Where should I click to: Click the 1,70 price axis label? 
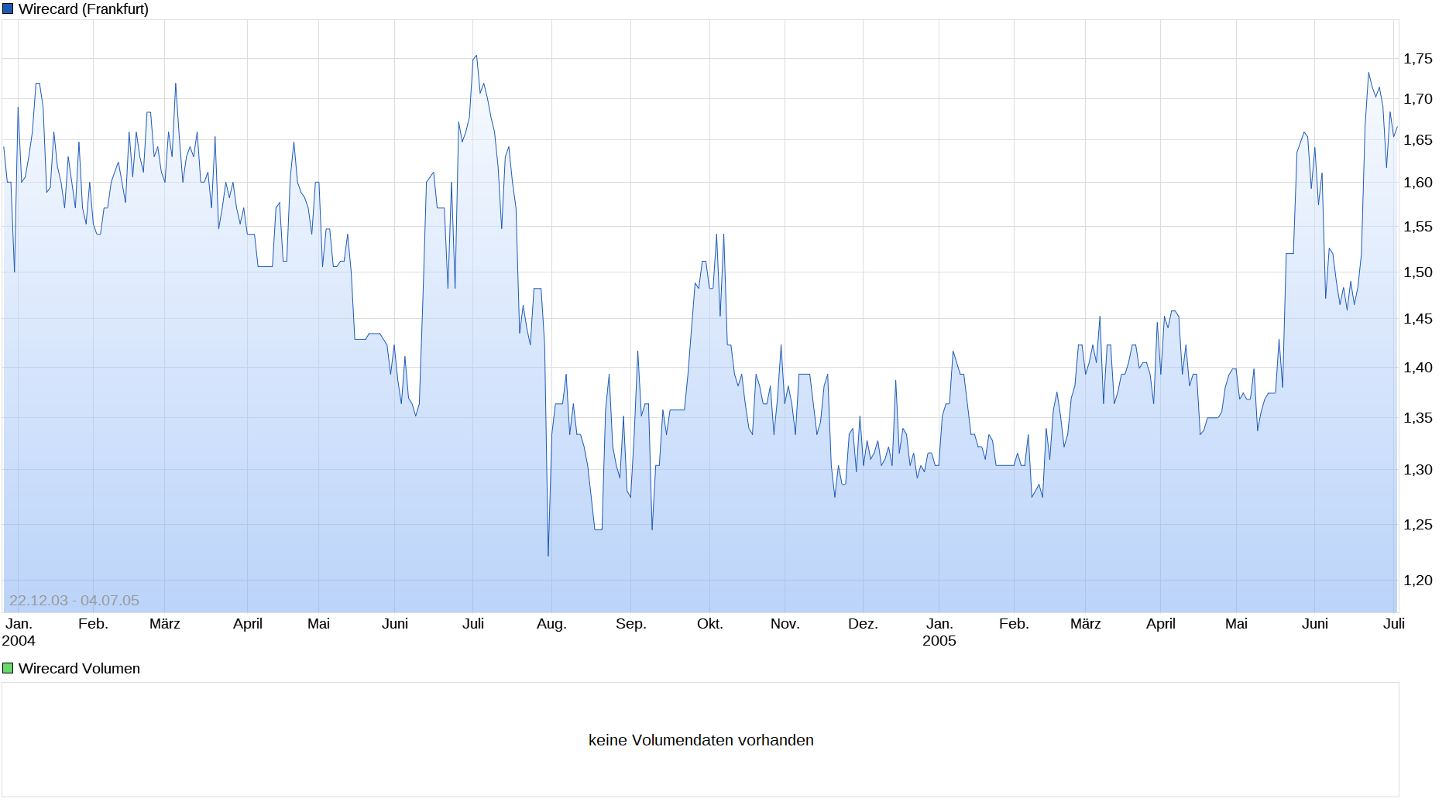tap(1418, 99)
